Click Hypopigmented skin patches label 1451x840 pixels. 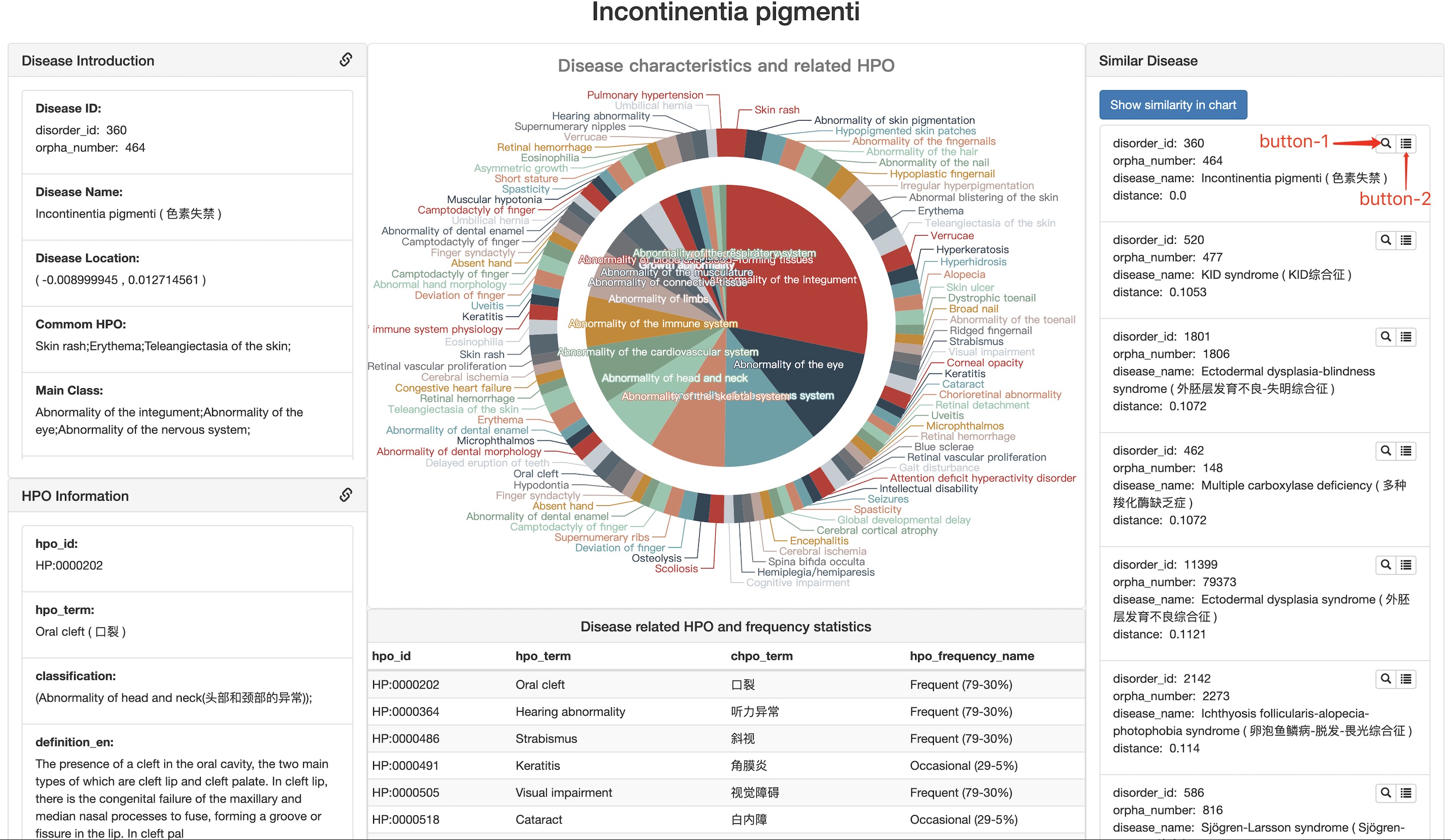906,130
